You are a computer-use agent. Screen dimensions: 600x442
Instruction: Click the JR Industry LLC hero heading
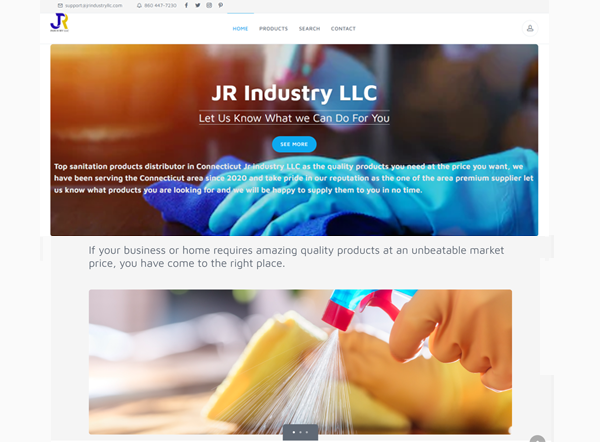294,93
